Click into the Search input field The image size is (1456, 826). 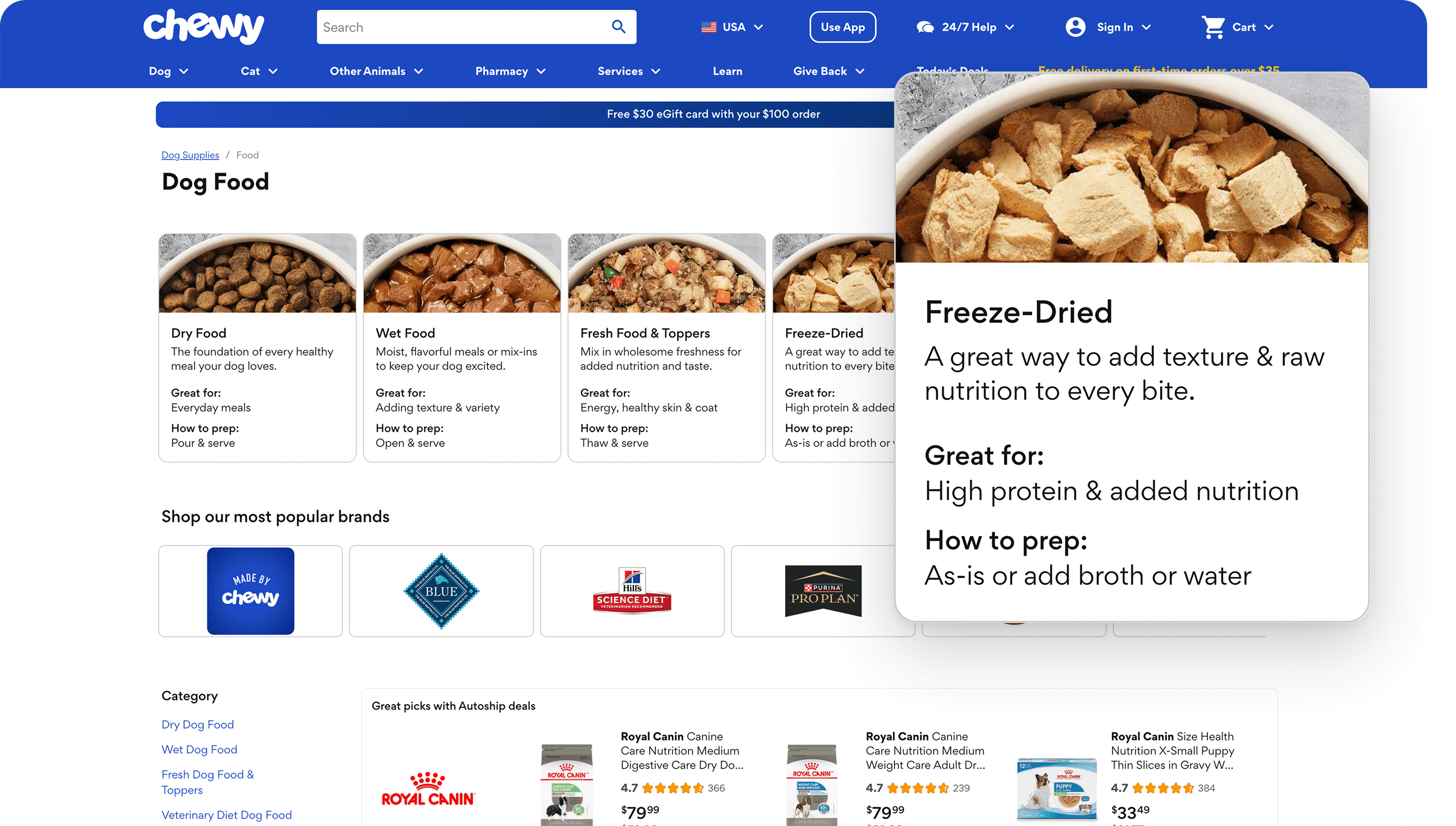pos(462,27)
